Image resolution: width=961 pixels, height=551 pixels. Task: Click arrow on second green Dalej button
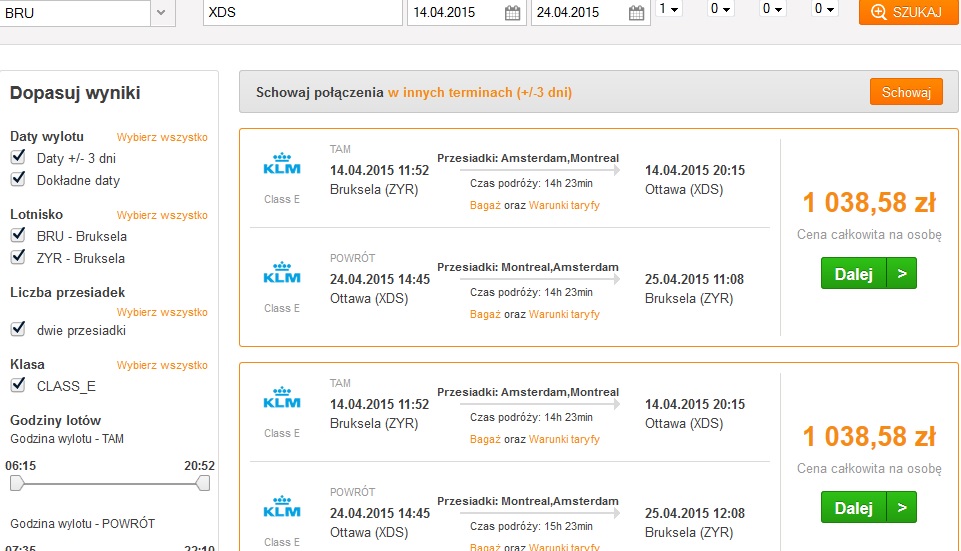click(x=902, y=507)
